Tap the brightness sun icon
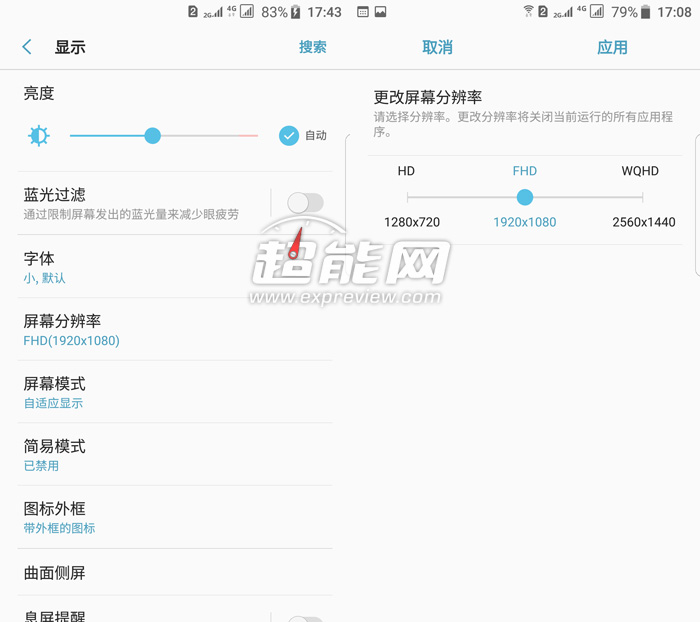The height and width of the screenshot is (622, 700). tap(39, 136)
